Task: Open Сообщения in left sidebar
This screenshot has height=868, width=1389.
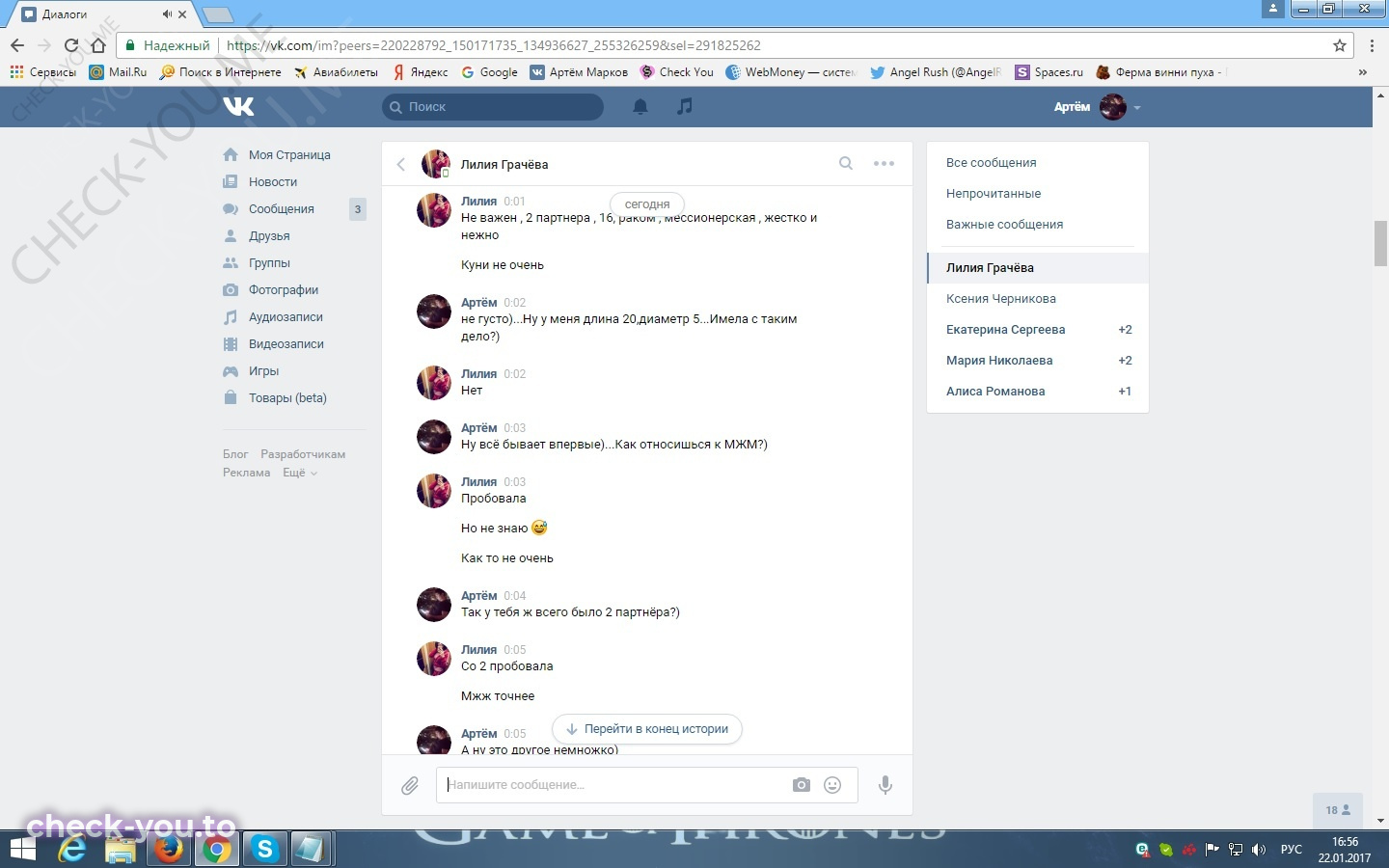Action: 282,208
